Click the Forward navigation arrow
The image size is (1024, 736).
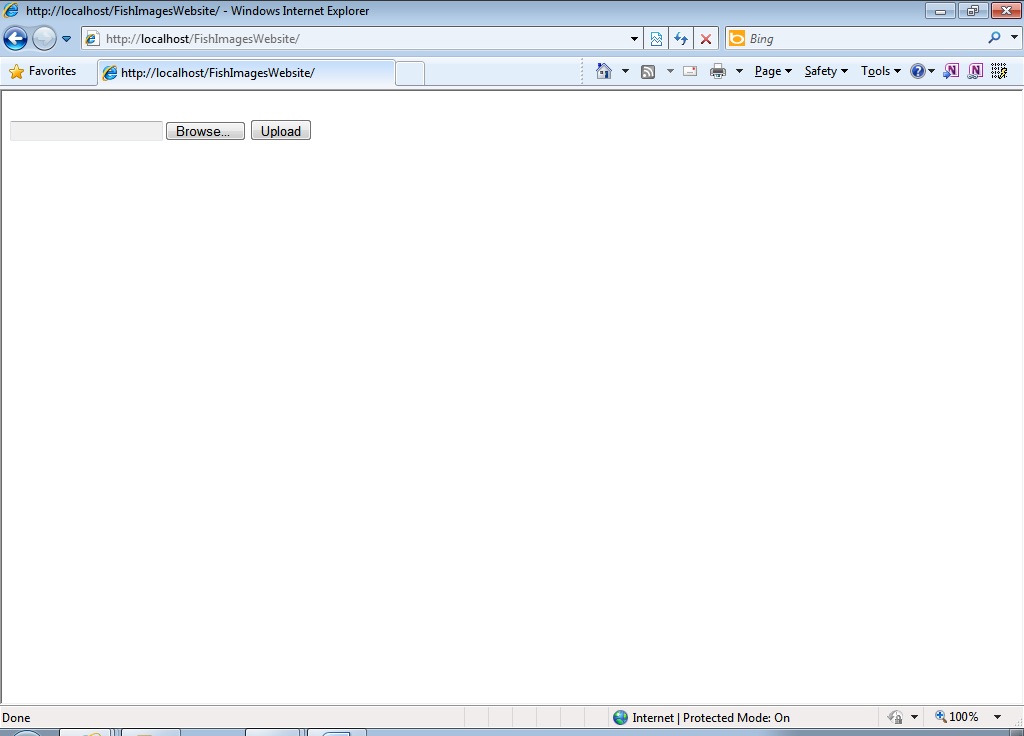point(44,39)
